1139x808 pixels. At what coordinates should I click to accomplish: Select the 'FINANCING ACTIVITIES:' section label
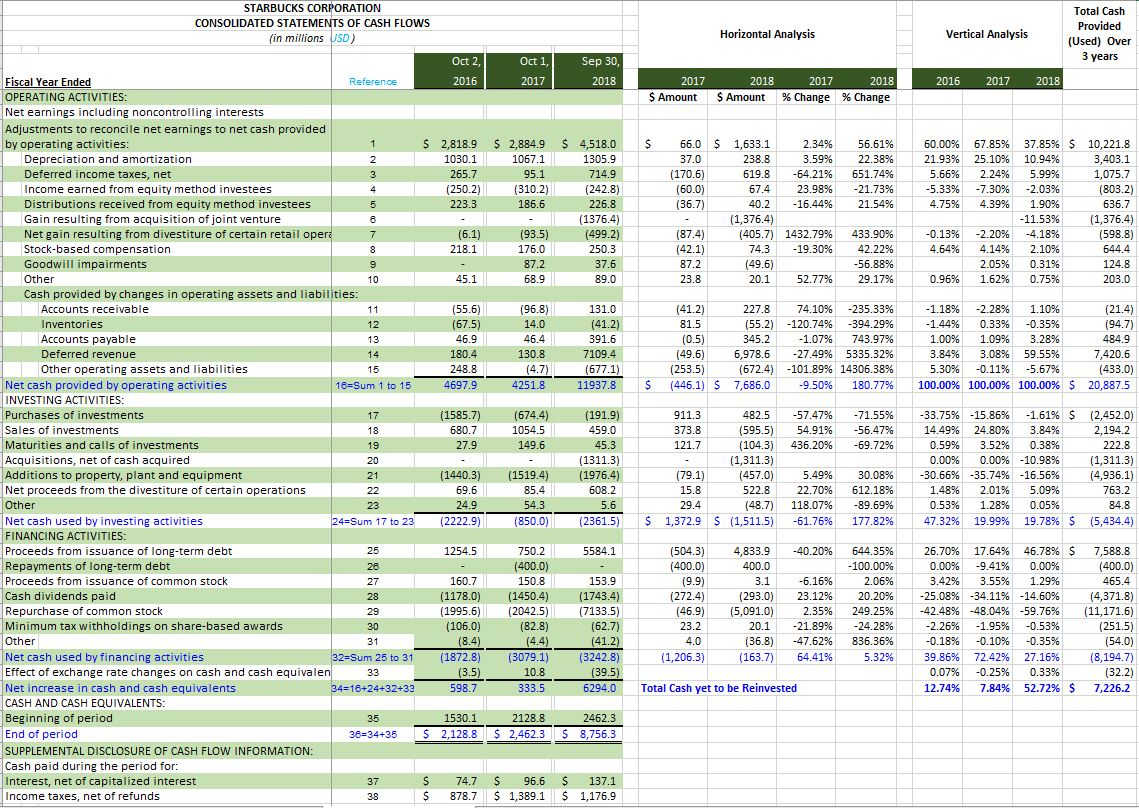[65, 536]
